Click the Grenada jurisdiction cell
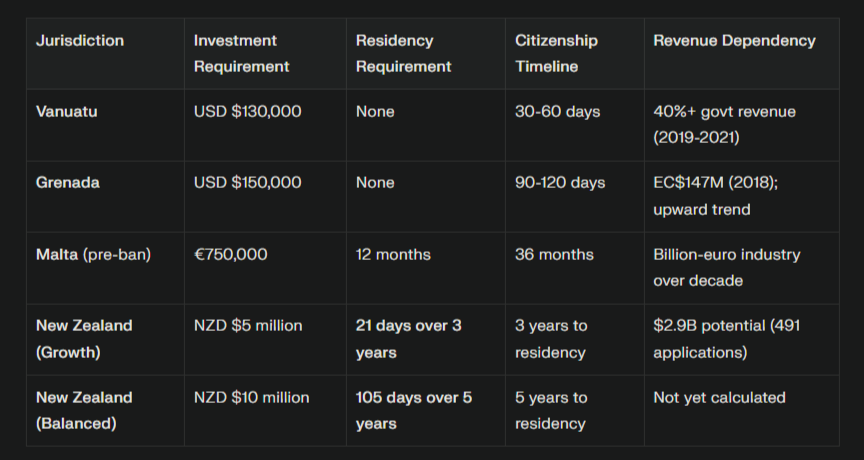 coord(68,183)
